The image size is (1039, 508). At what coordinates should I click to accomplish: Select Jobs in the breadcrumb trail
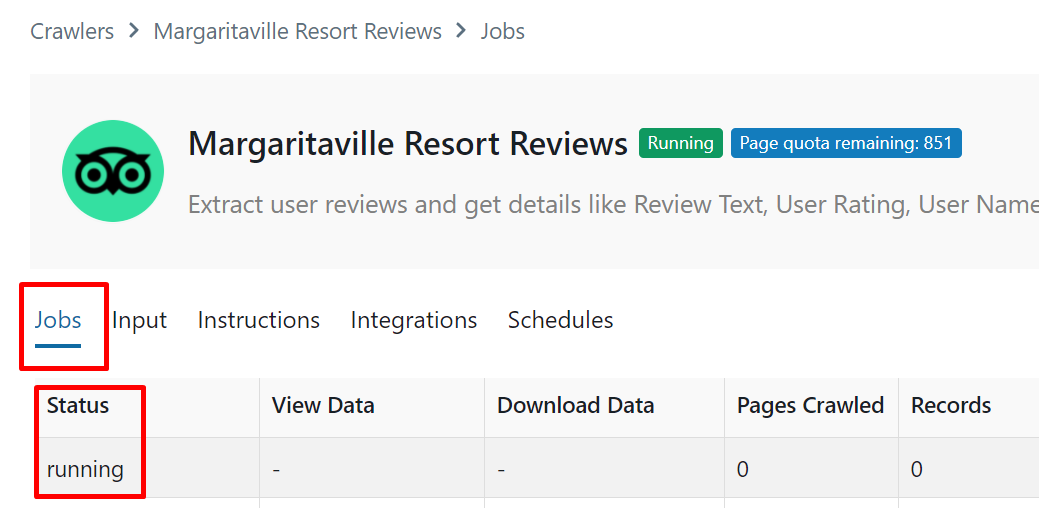pyautogui.click(x=502, y=31)
